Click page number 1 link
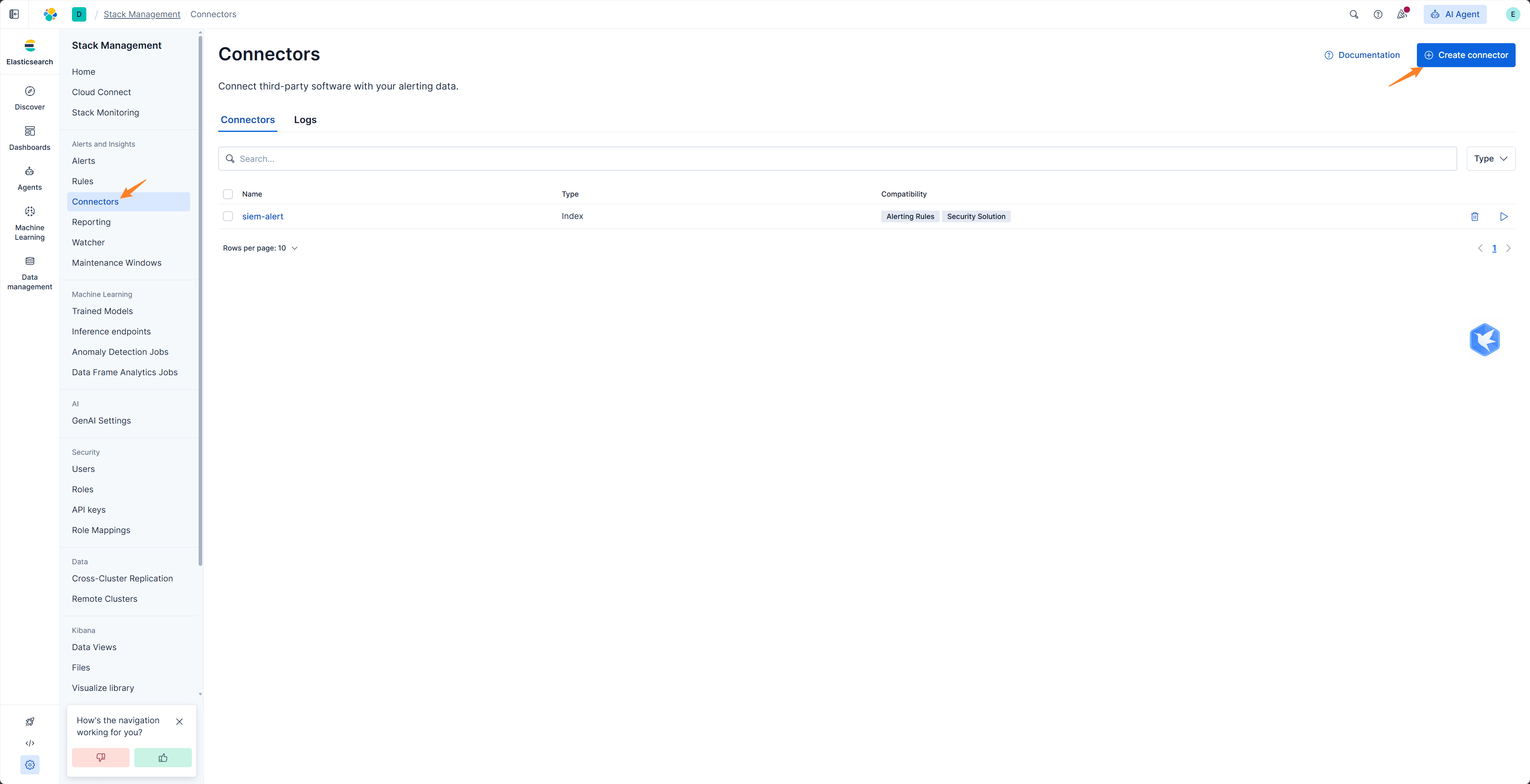Screen dimensions: 1530x784 click(x=1494, y=248)
